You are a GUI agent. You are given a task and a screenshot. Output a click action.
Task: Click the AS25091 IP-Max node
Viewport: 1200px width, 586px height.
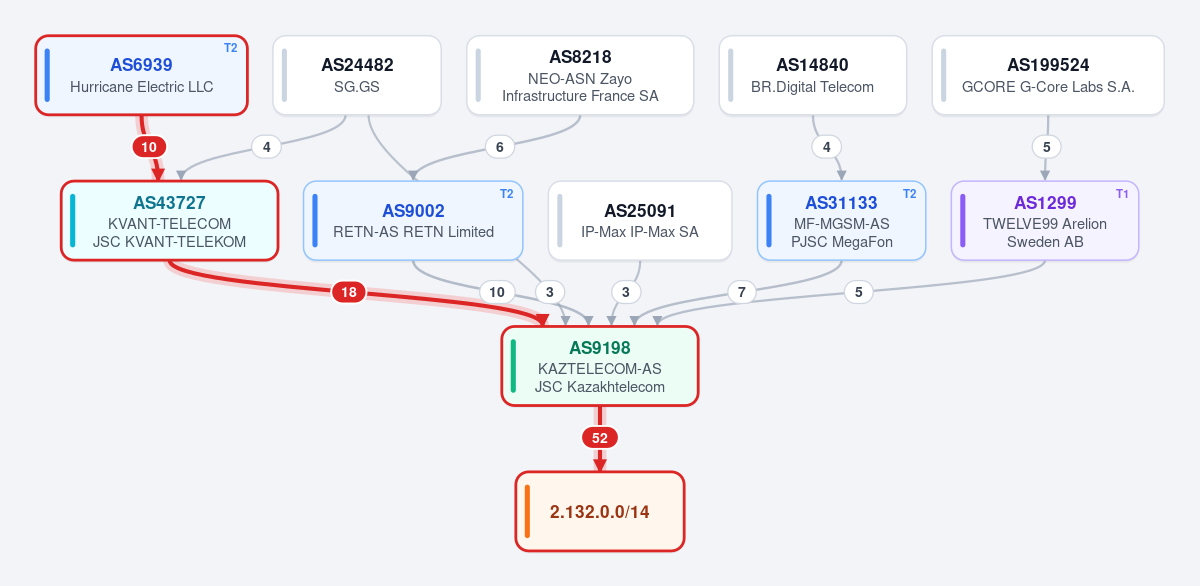(x=640, y=221)
